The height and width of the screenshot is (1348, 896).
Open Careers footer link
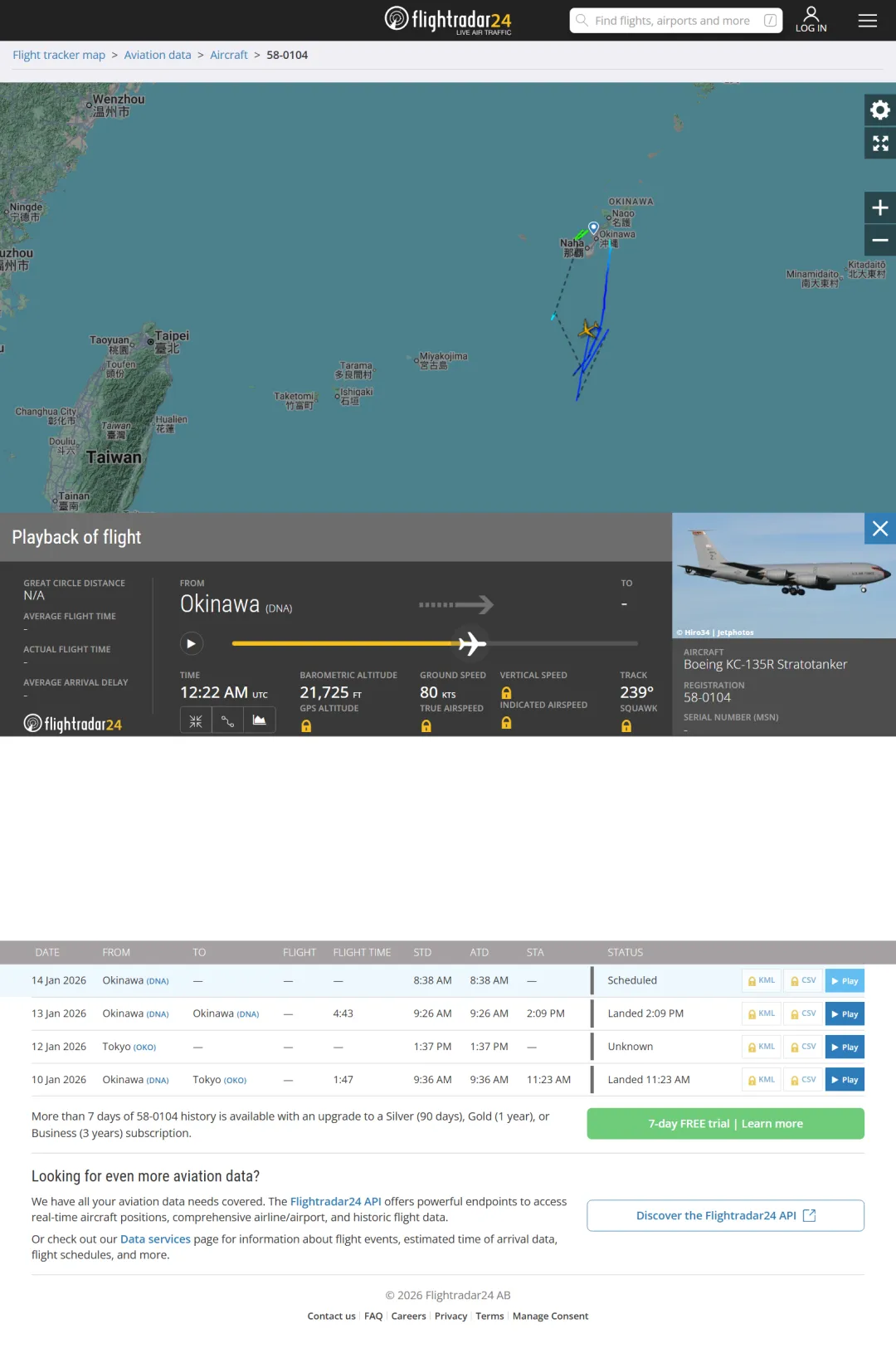[x=408, y=1316]
